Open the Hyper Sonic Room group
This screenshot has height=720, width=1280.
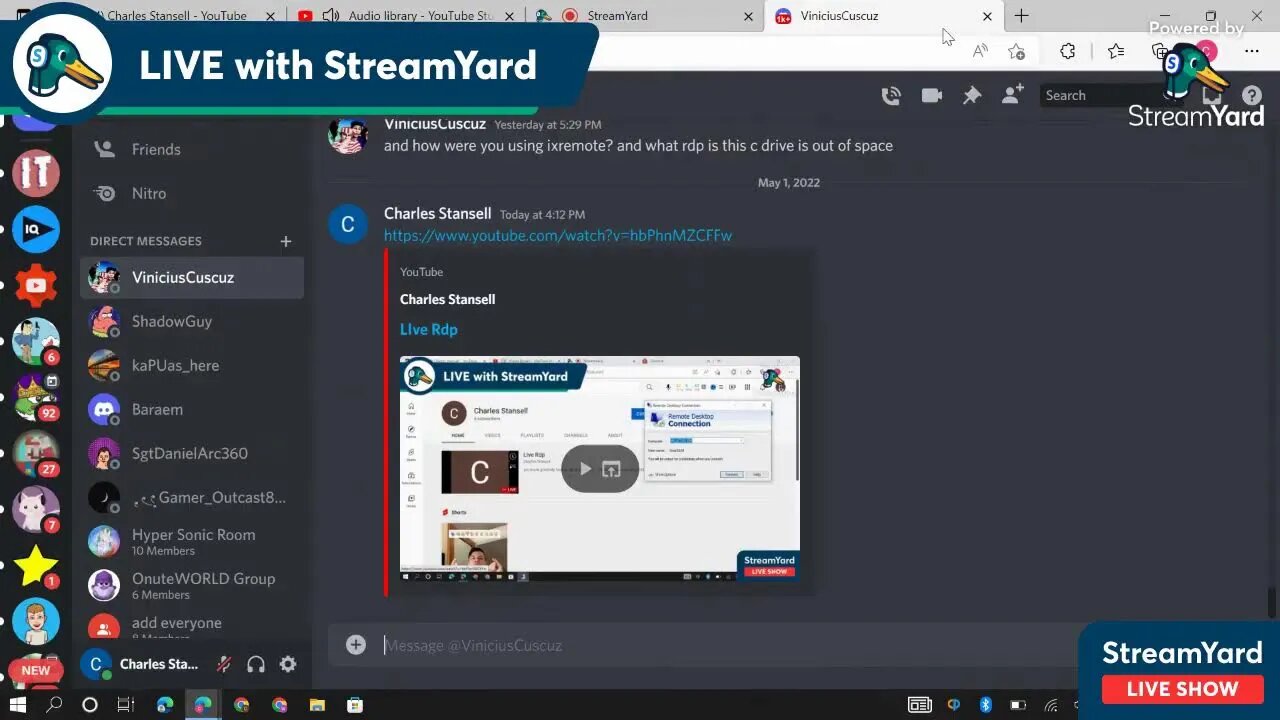[x=192, y=541]
